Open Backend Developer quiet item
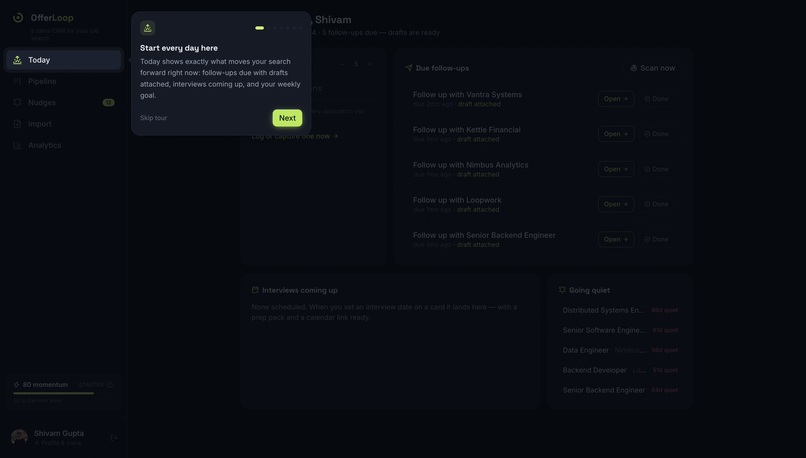 pyautogui.click(x=620, y=370)
